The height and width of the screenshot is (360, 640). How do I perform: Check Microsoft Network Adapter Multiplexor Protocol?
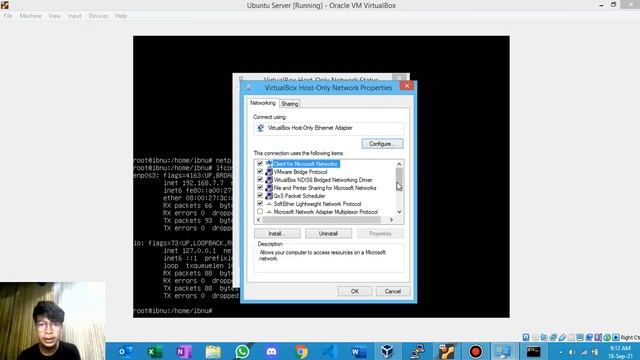260,211
